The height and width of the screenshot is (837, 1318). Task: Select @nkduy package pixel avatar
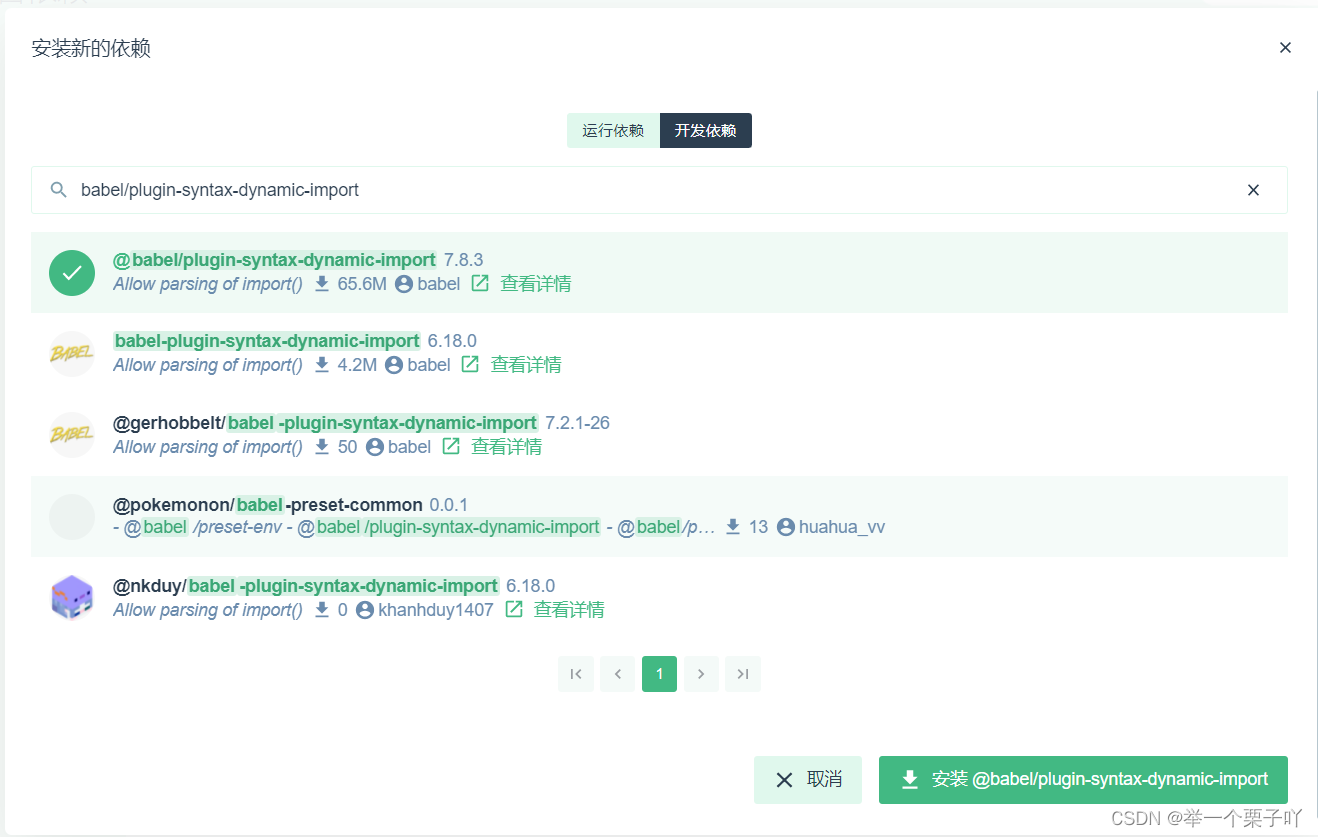[72, 598]
